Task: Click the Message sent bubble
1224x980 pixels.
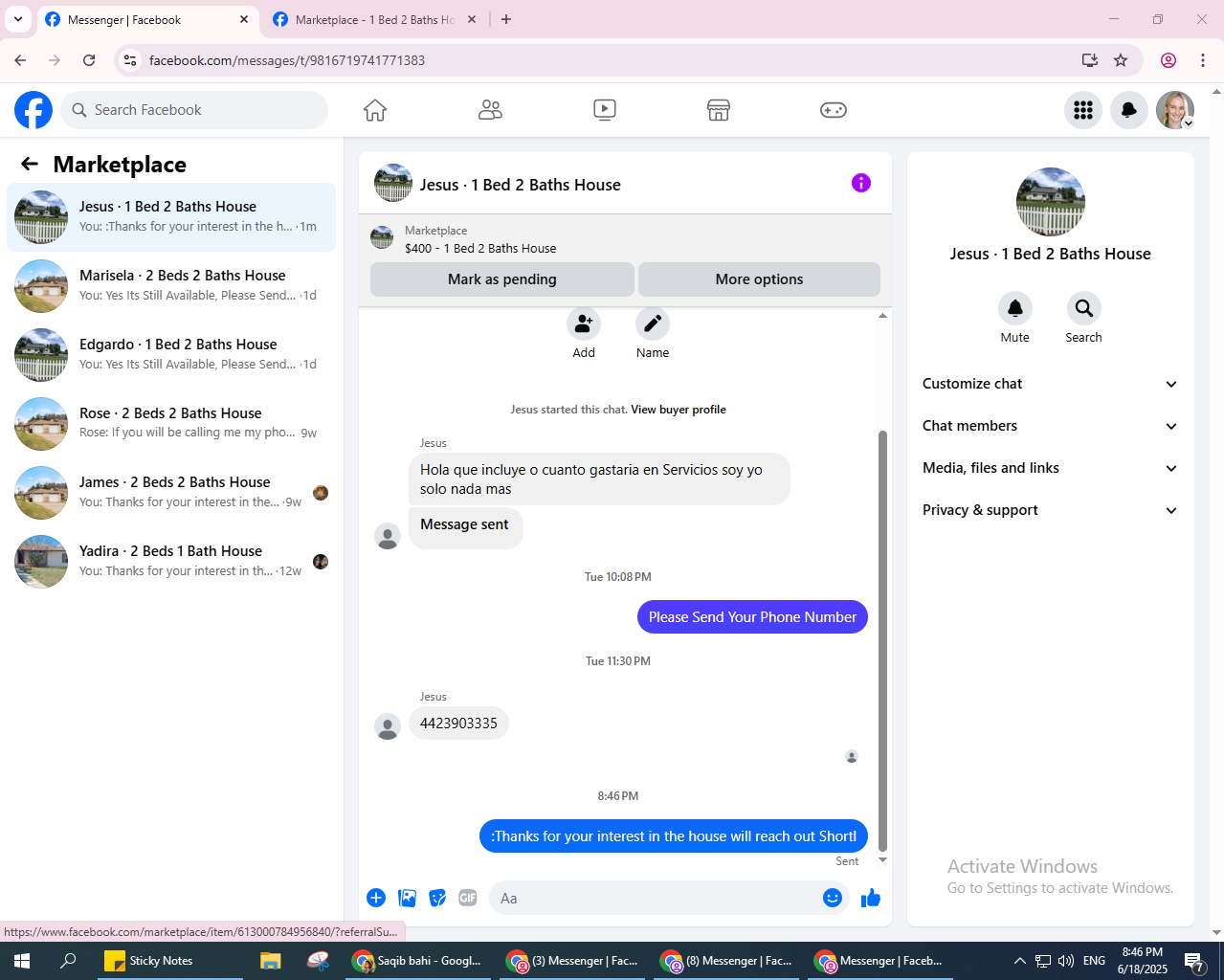Action: [465, 527]
